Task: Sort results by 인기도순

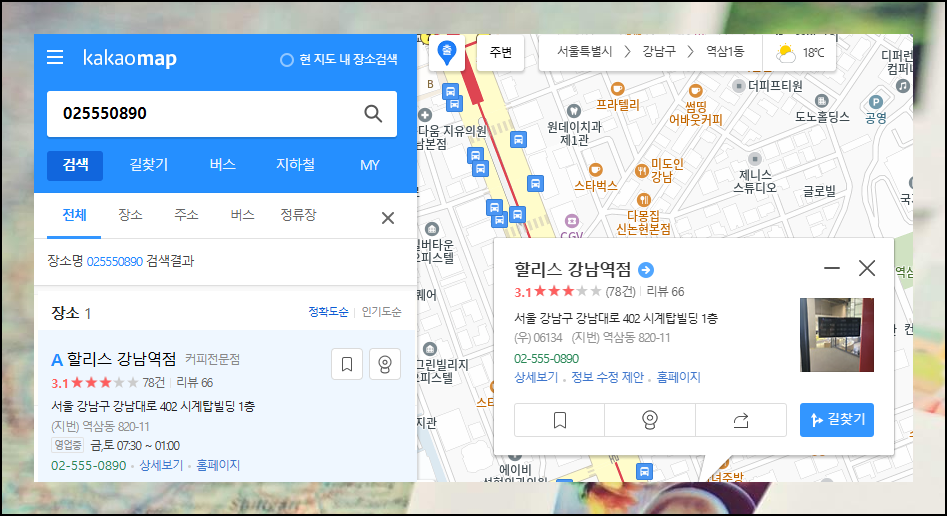Action: point(381,312)
